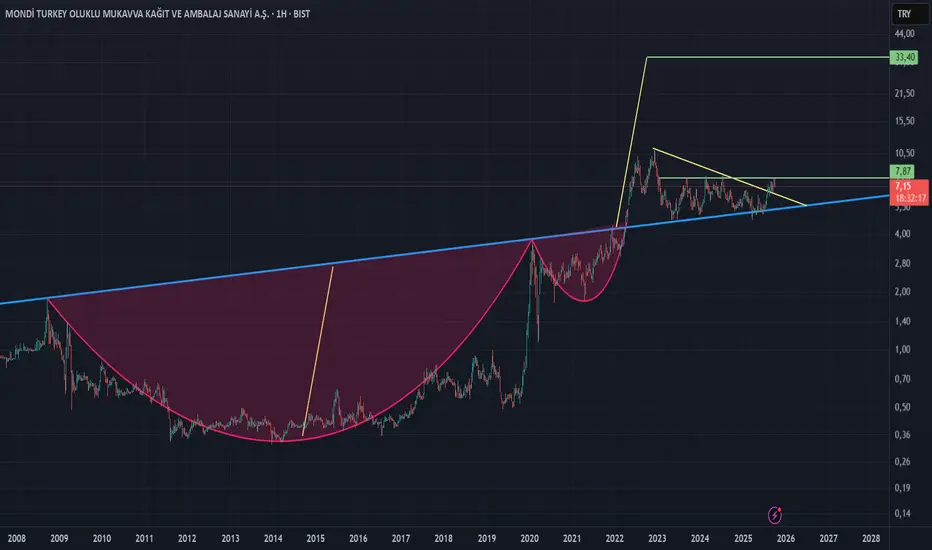Click the 0,19 price axis label
This screenshot has height=550, width=932.
(x=902, y=488)
